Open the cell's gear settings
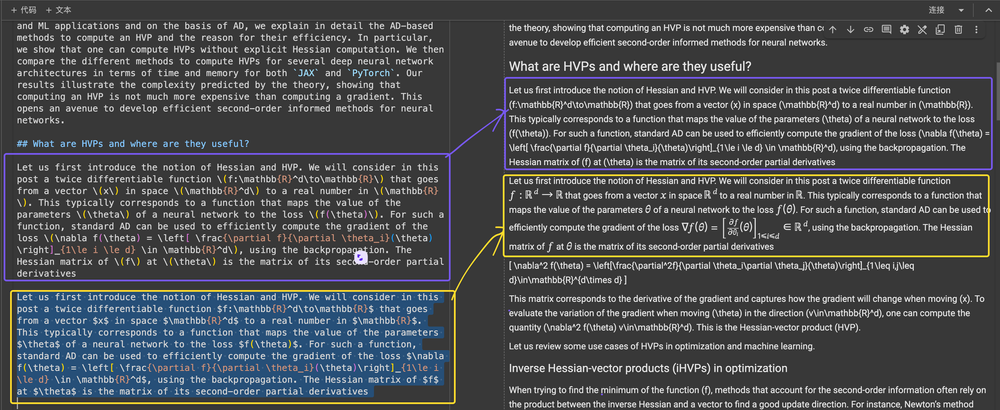Screen dimensions: 1000x410 pos(904,29)
